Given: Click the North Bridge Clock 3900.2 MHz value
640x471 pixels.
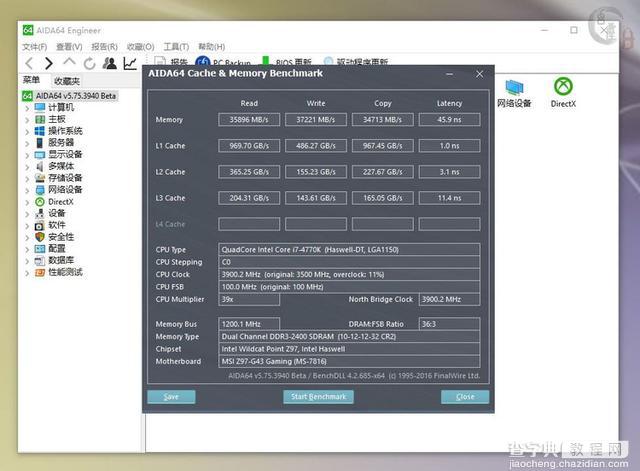Looking at the screenshot, I should click(449, 299).
